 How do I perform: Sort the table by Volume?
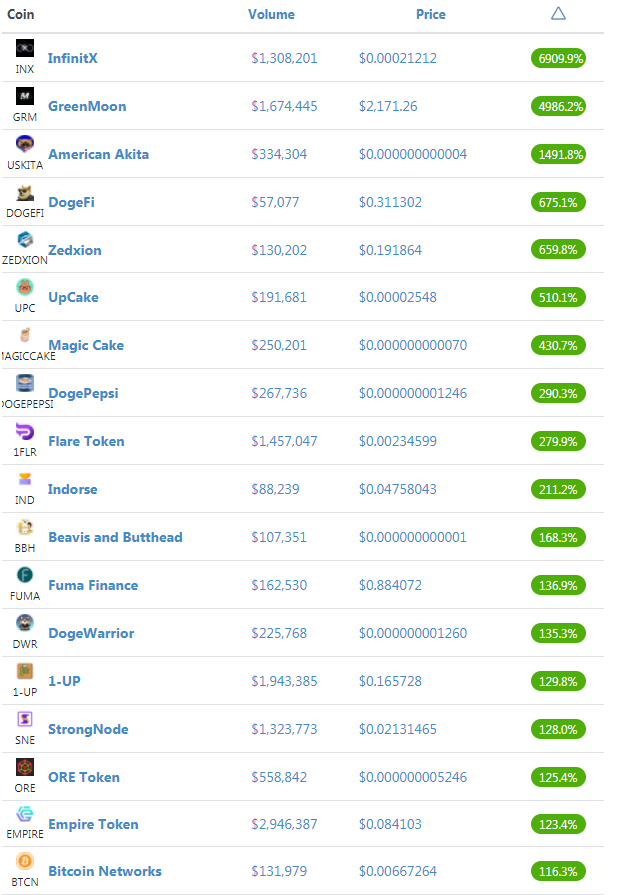tap(271, 14)
